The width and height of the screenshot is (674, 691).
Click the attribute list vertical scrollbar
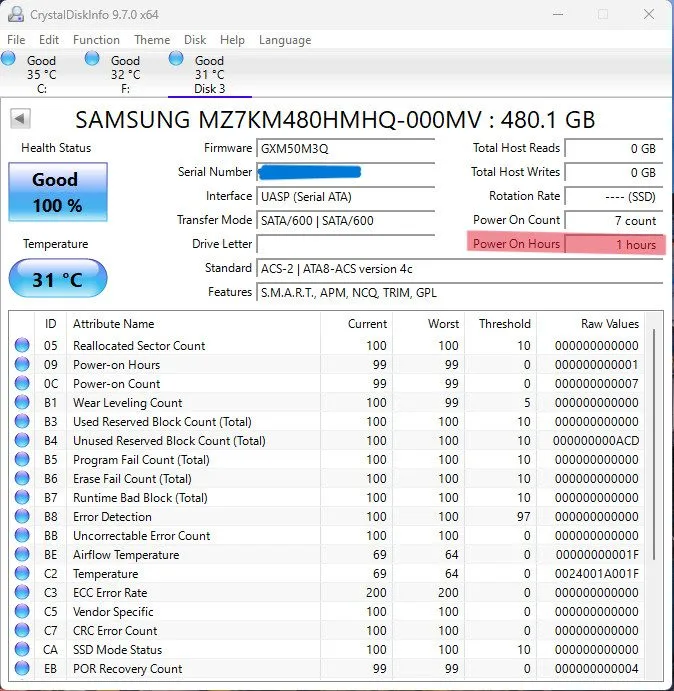tap(654, 445)
